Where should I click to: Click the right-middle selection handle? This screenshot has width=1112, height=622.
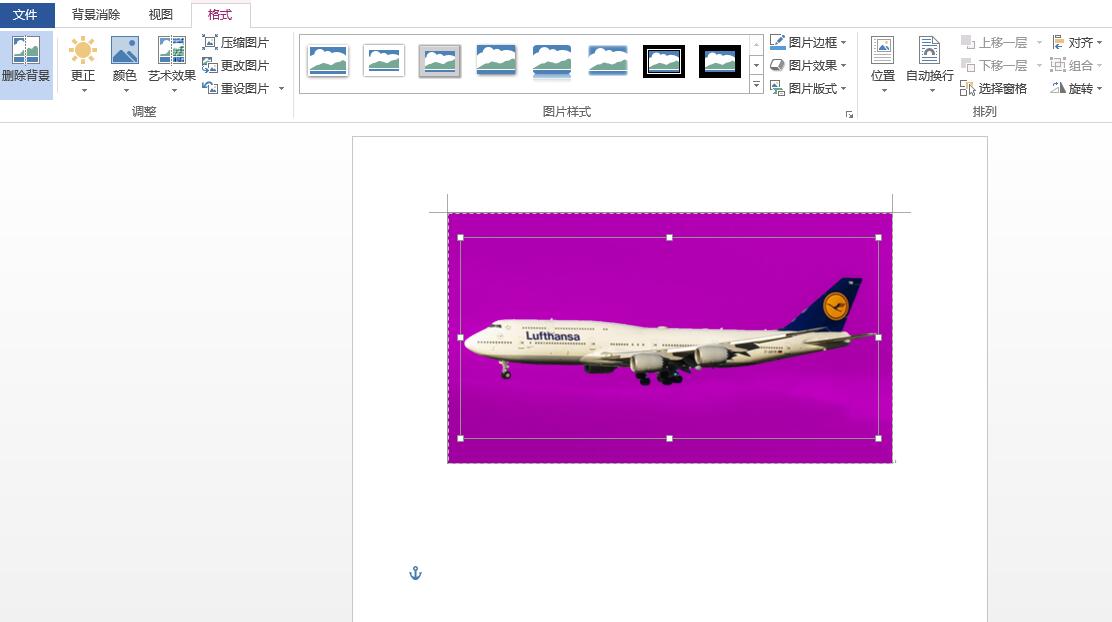(x=879, y=338)
